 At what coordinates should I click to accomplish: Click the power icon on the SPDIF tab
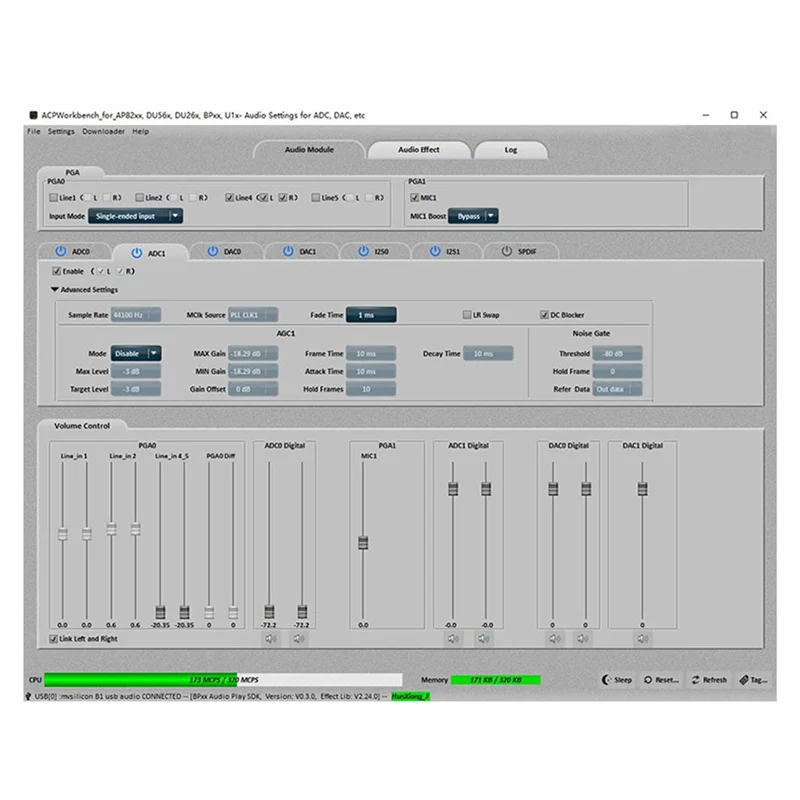click(x=506, y=251)
